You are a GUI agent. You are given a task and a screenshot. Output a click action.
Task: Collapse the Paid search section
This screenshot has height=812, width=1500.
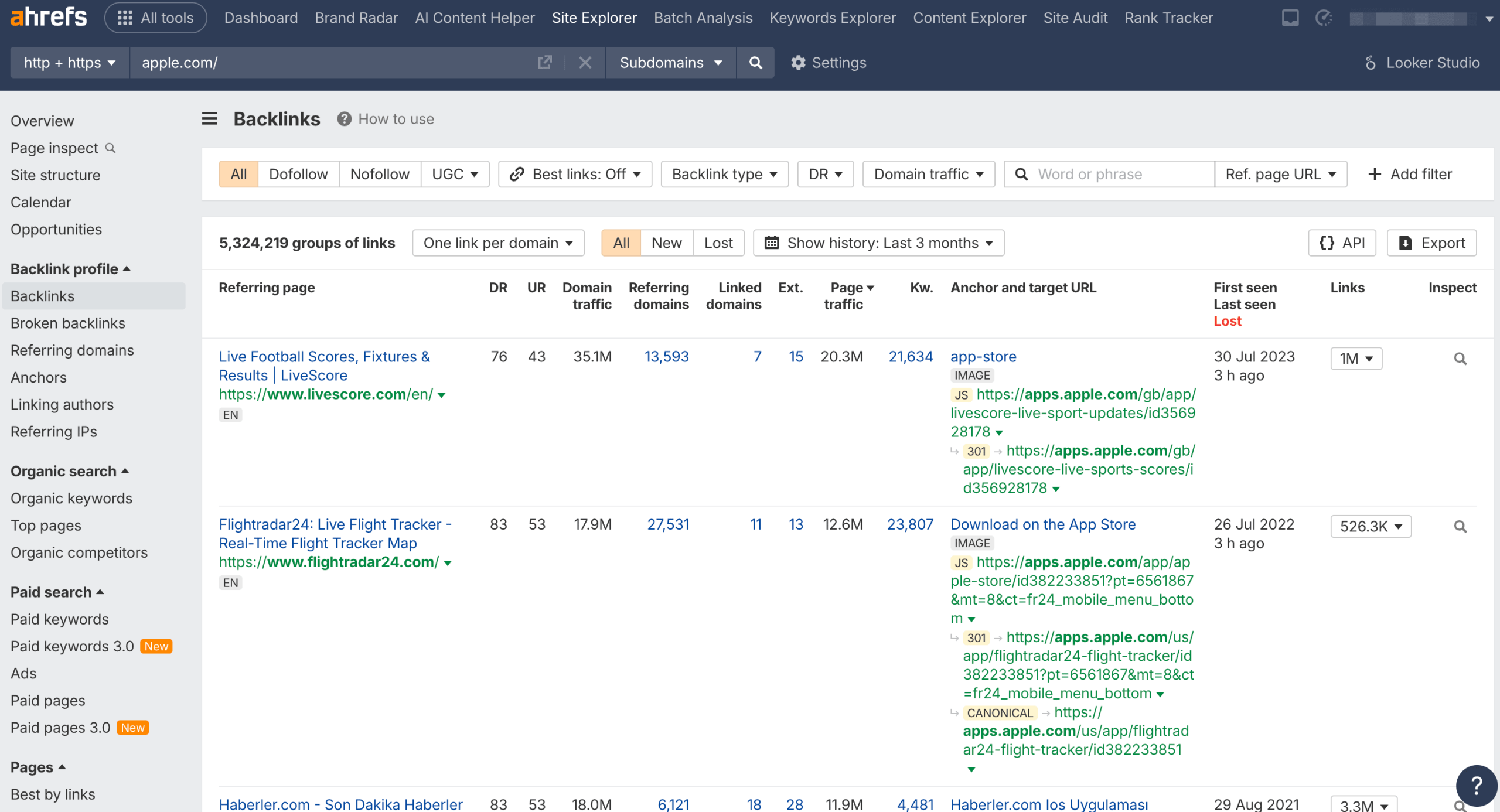57,592
